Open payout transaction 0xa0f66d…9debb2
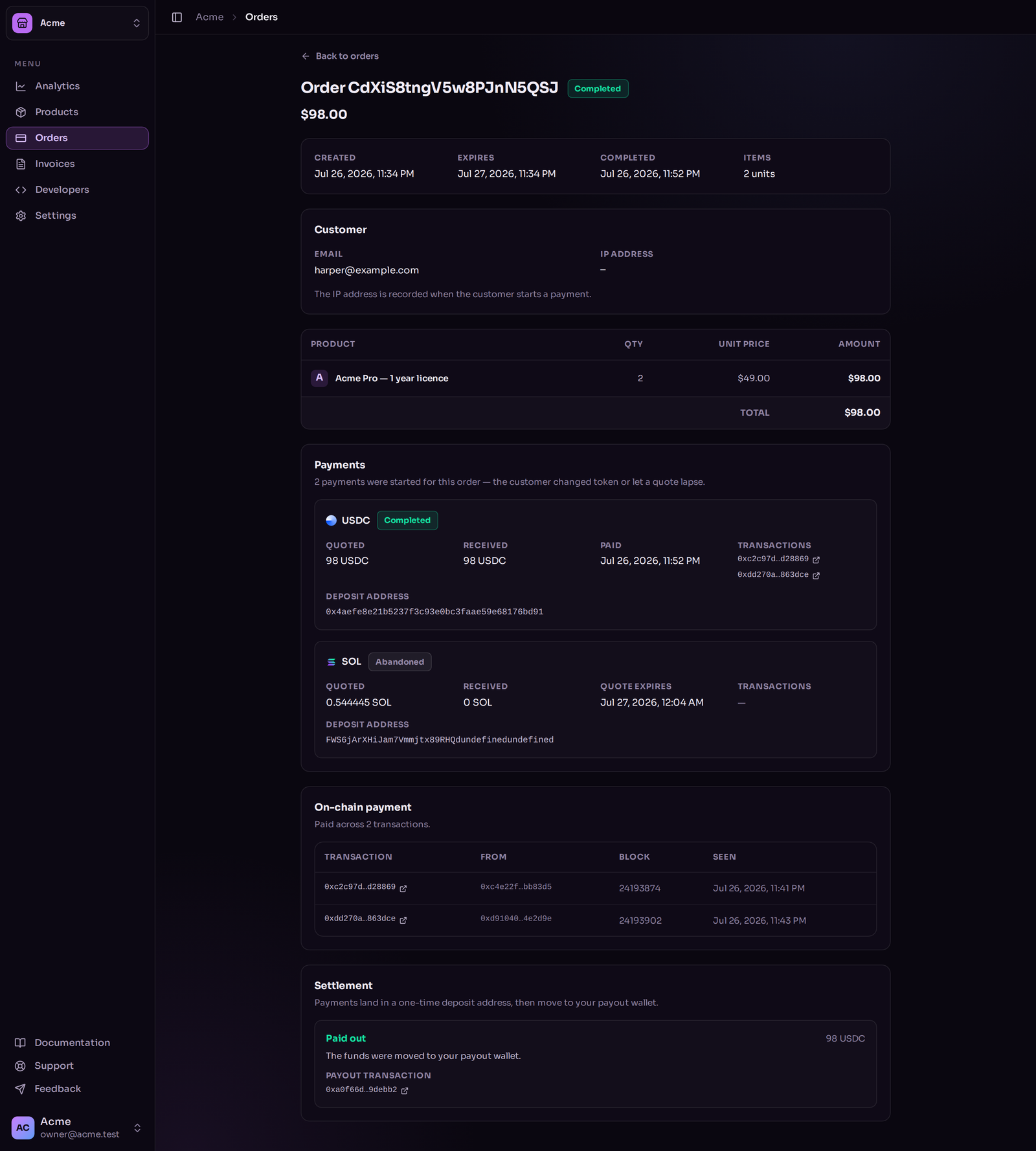This screenshot has width=1036, height=1151. [361, 1090]
